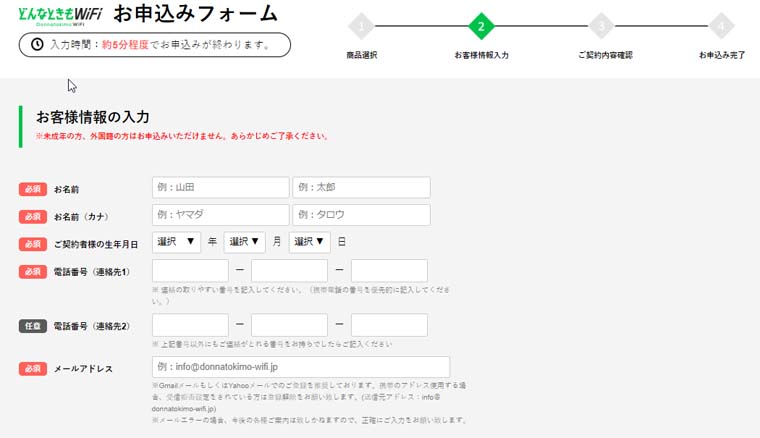Click the green step 2 diamond icon
The image size is (760, 438).
[x=481, y=27]
